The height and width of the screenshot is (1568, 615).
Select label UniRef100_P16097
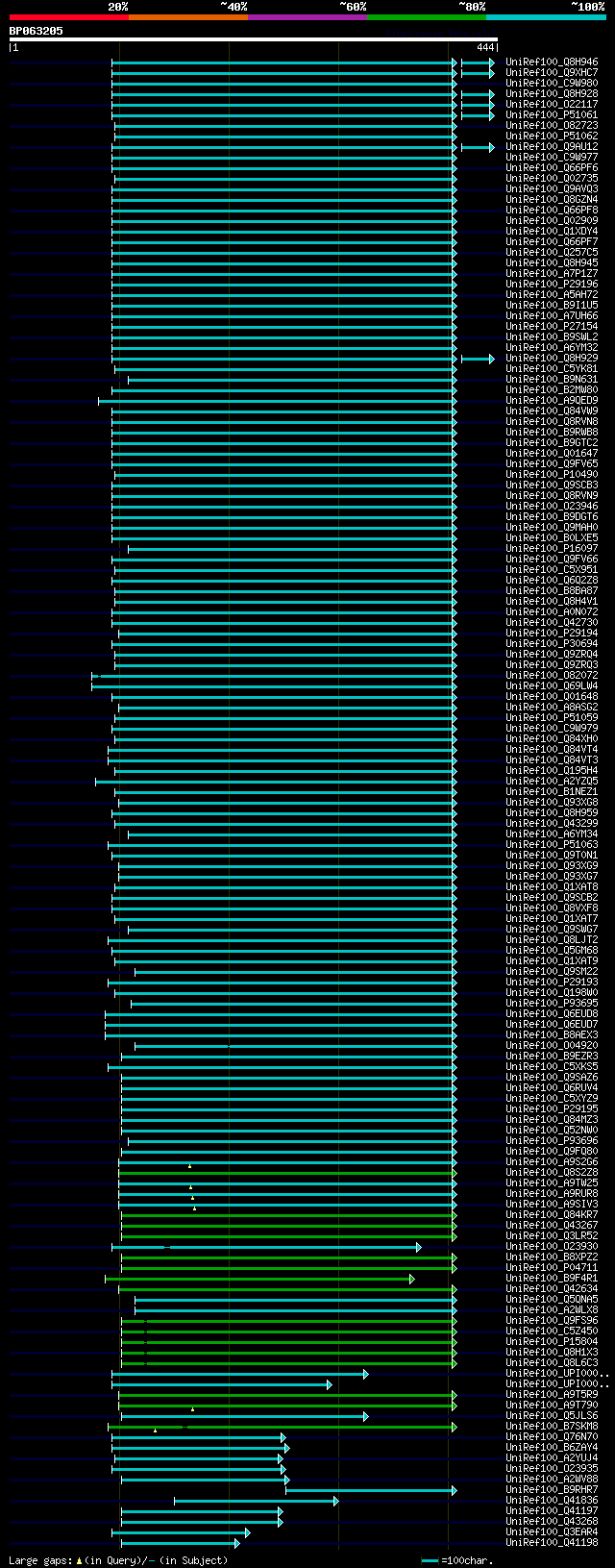coord(552,549)
